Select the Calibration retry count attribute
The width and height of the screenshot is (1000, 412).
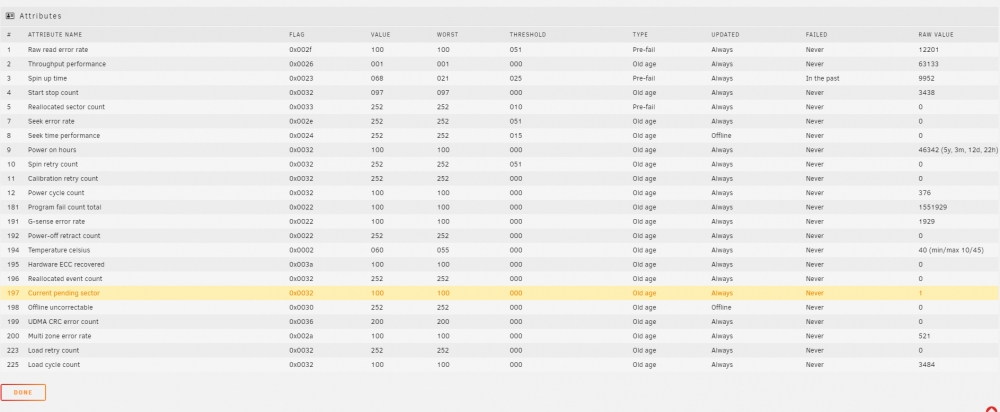(62, 179)
